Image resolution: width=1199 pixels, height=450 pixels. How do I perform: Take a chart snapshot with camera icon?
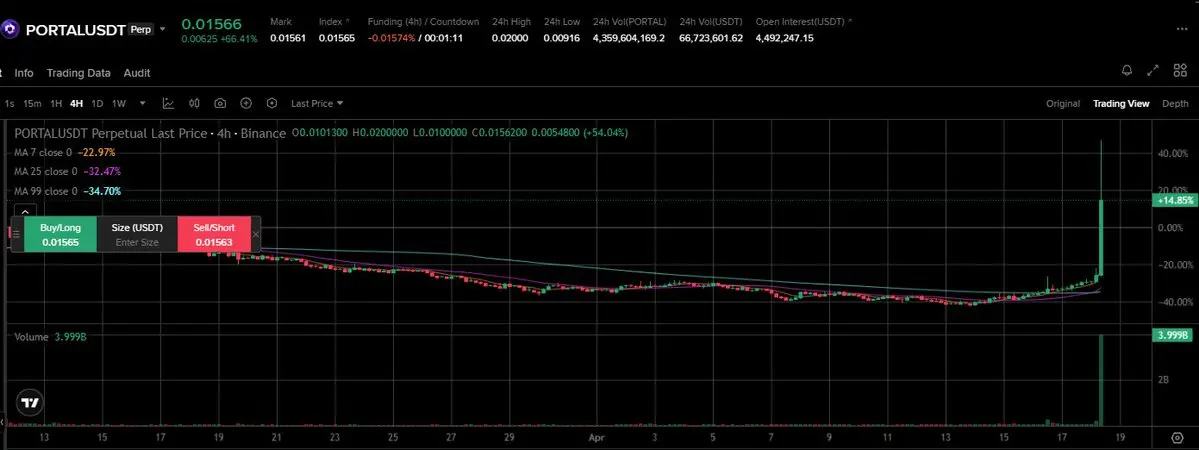pos(220,103)
